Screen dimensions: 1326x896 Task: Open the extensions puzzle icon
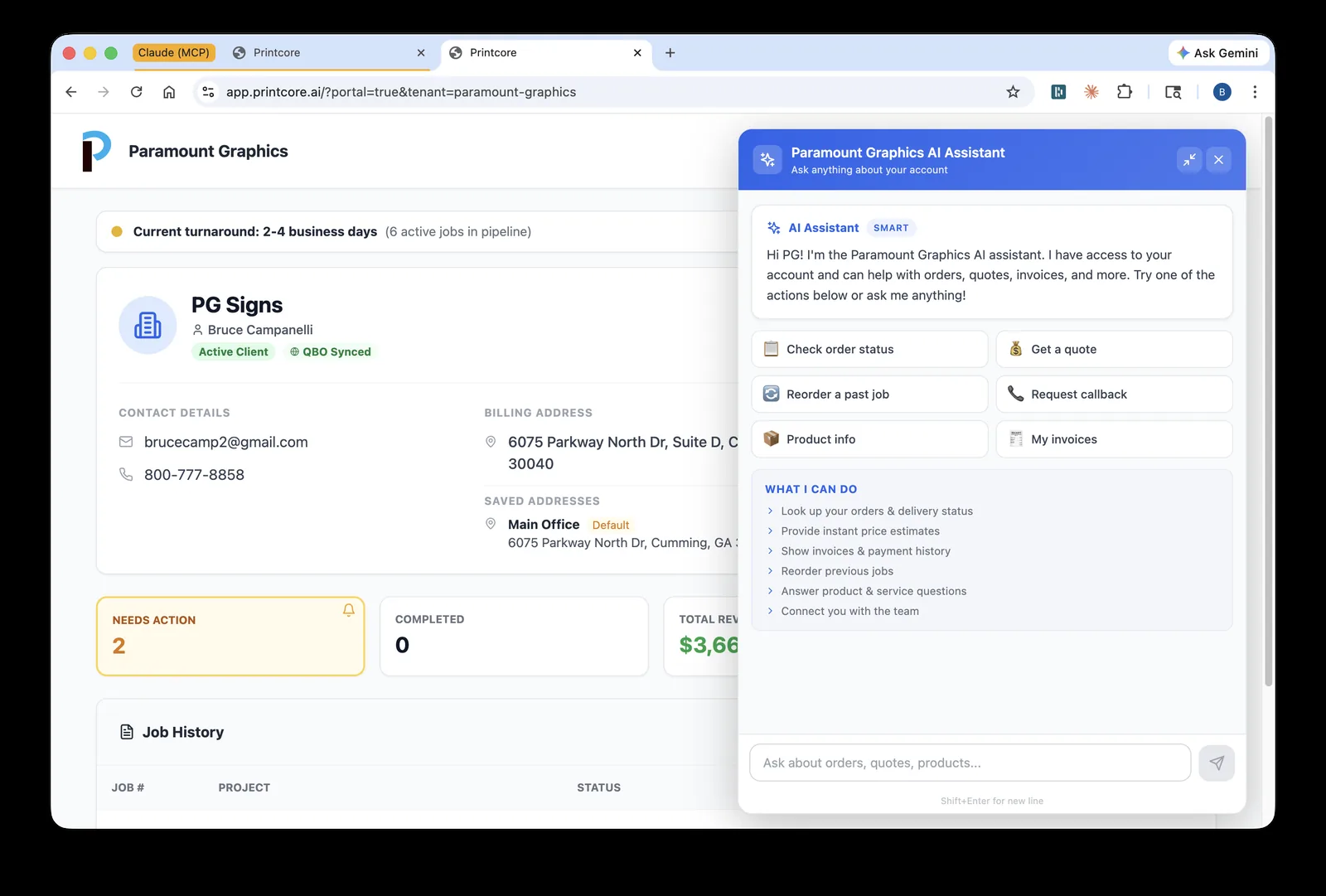(1125, 92)
